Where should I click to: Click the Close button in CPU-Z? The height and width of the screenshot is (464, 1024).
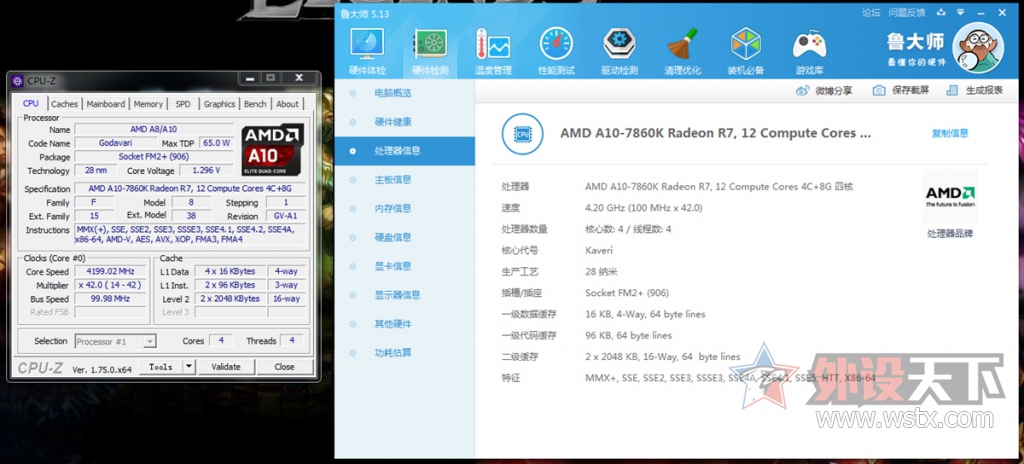click(x=284, y=367)
